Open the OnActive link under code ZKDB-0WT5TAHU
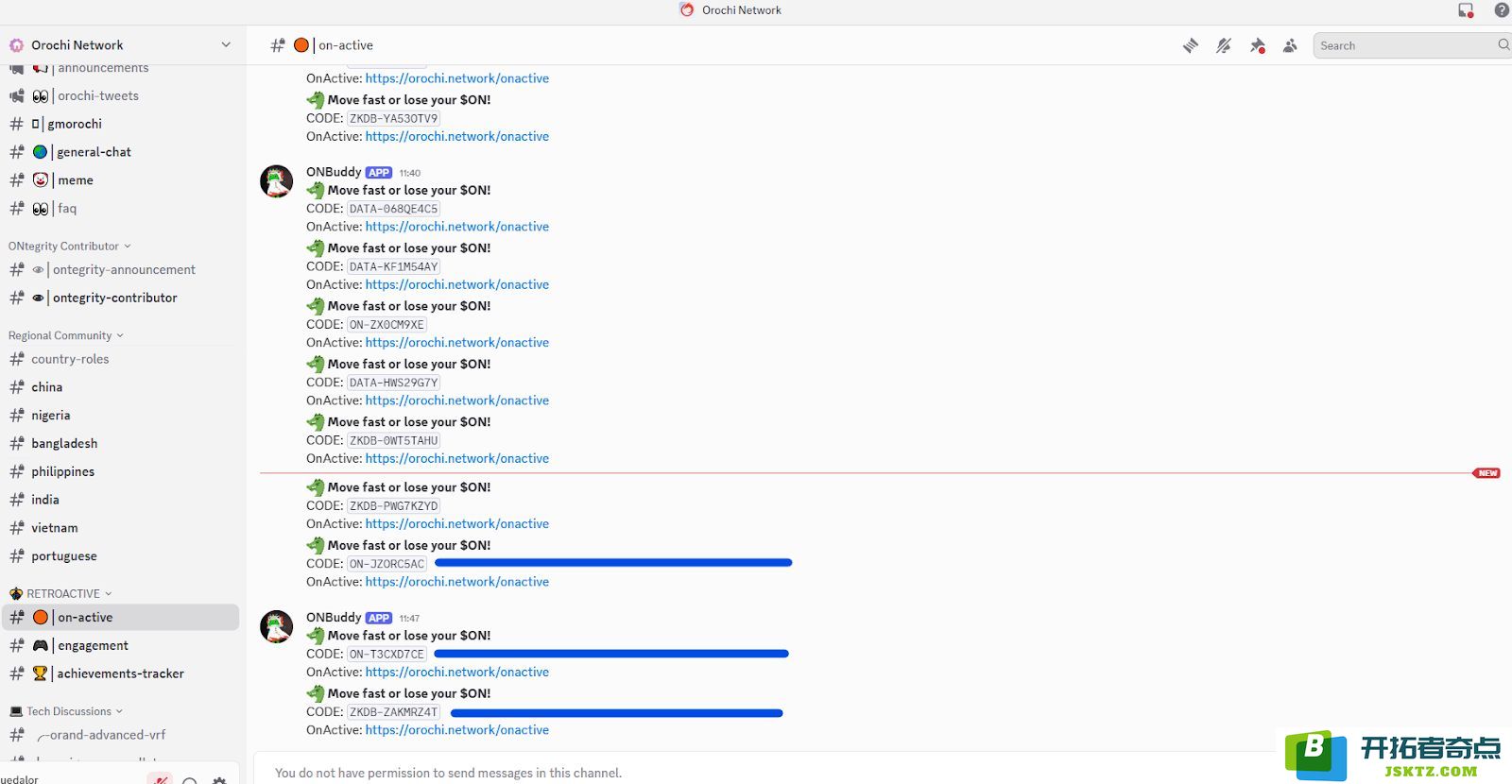 click(457, 459)
